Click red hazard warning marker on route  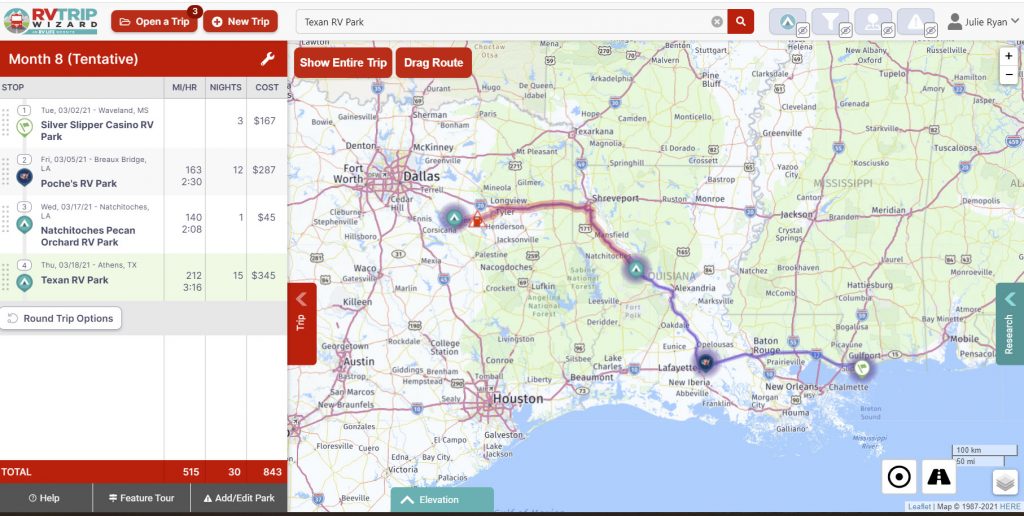tap(477, 220)
